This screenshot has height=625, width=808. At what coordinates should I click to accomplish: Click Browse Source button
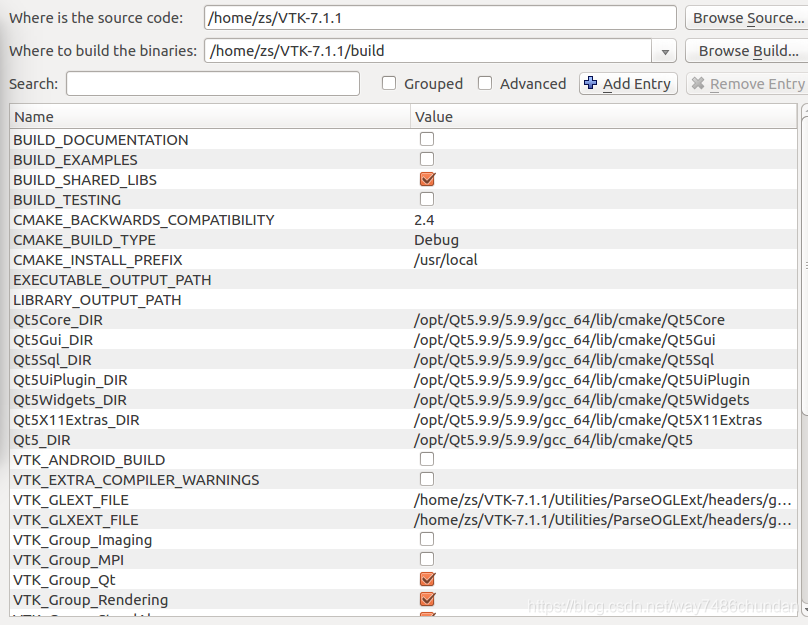point(747,18)
